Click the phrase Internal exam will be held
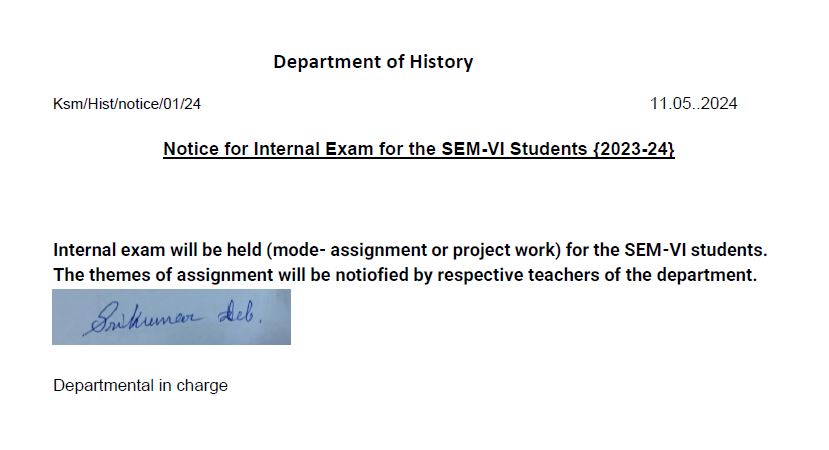Screen dimensions: 829x450 tap(158, 250)
